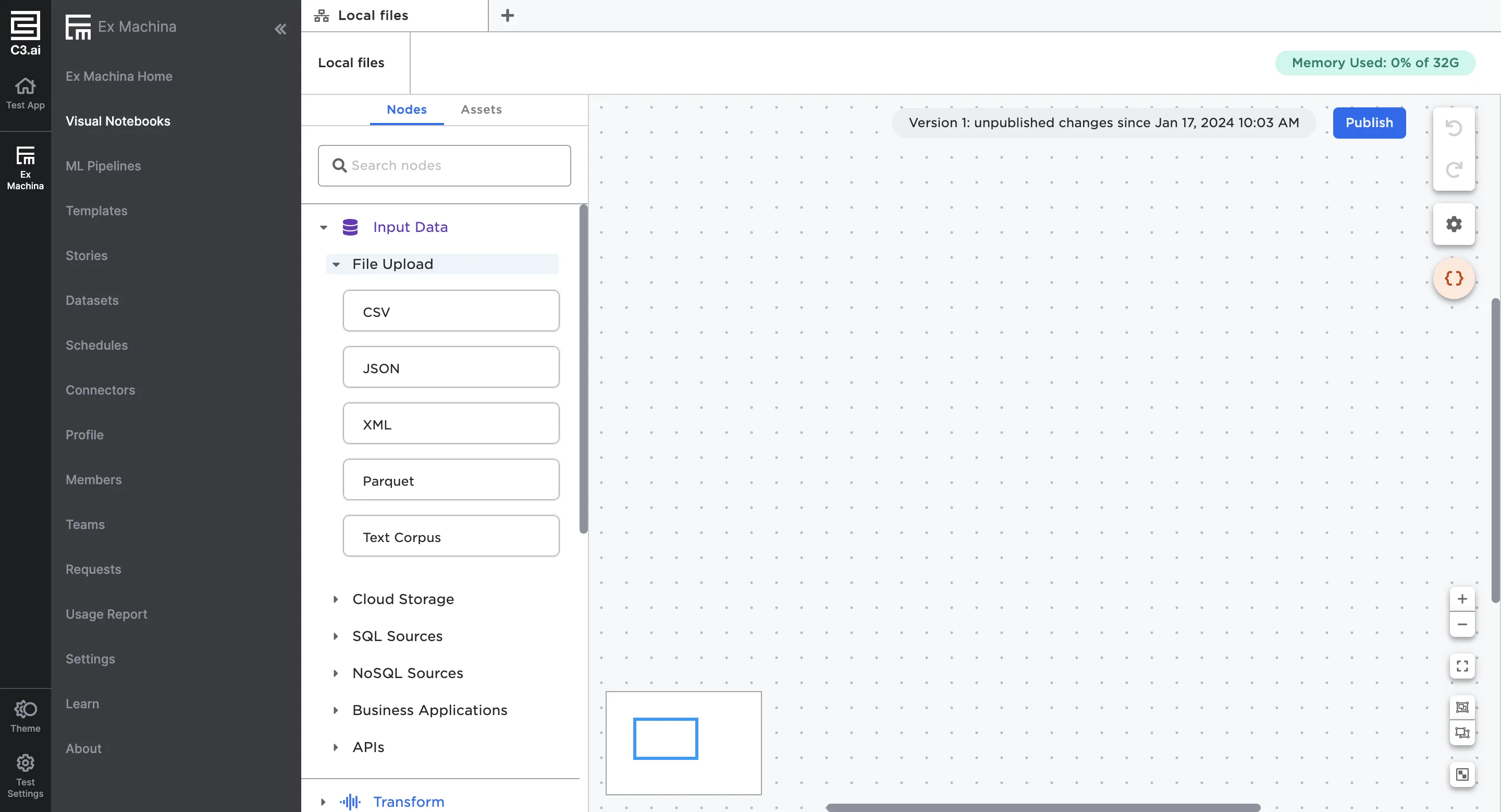This screenshot has width=1501, height=812.
Task: Focus the Search nodes field
Action: 445,165
